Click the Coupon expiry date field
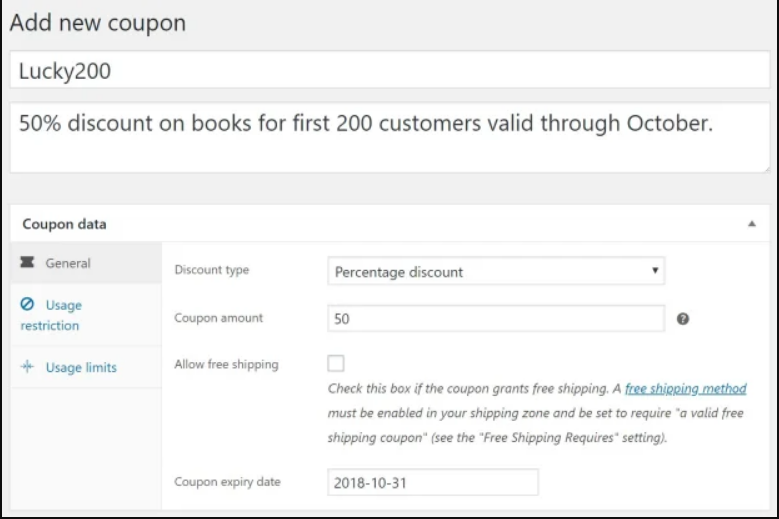The width and height of the screenshot is (779, 519). click(433, 482)
